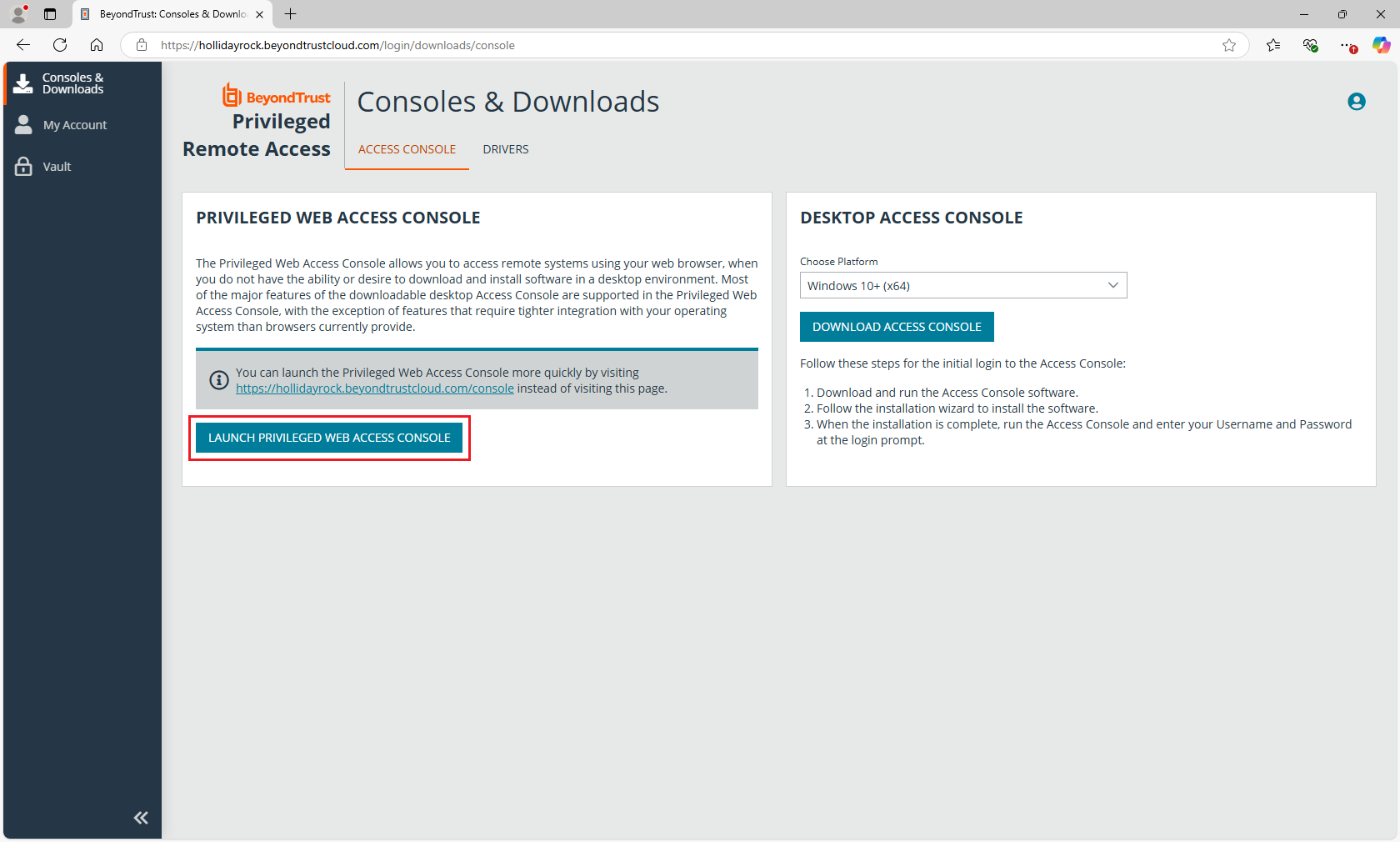Click Desktop Access Console heading
This screenshot has height=842, width=1400.
point(912,218)
